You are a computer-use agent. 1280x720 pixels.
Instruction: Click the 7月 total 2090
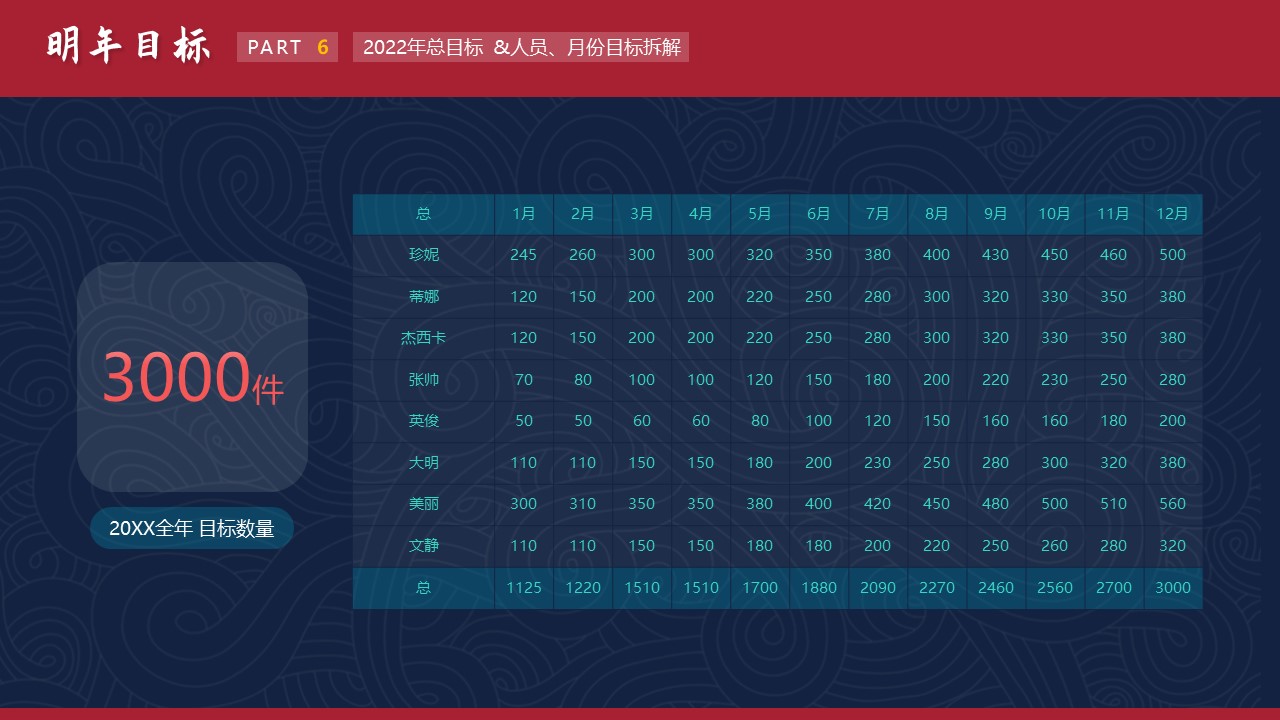tap(878, 587)
